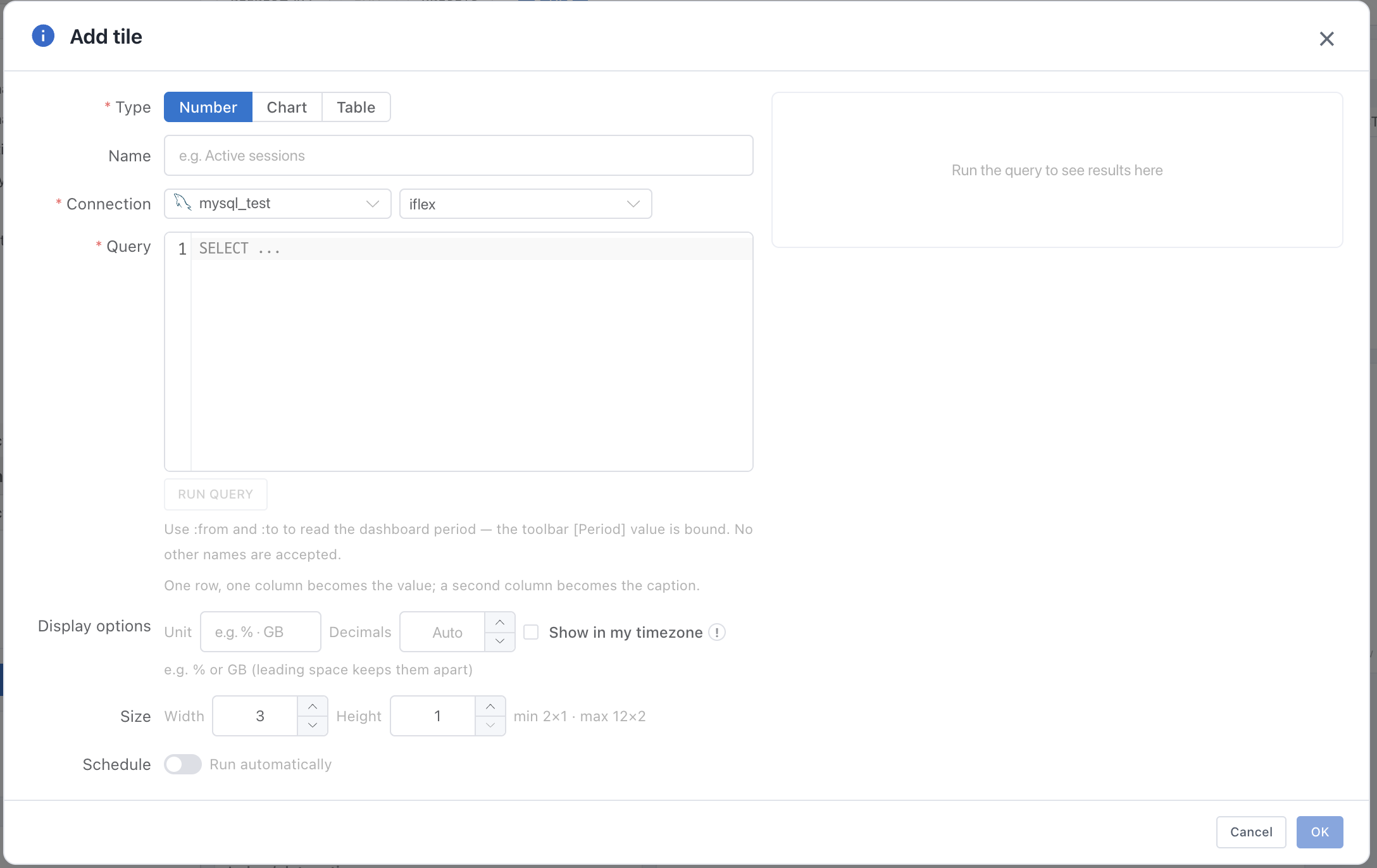Viewport: 1377px width, 868px height.
Task: Confirm with the OK button
Action: [x=1319, y=832]
